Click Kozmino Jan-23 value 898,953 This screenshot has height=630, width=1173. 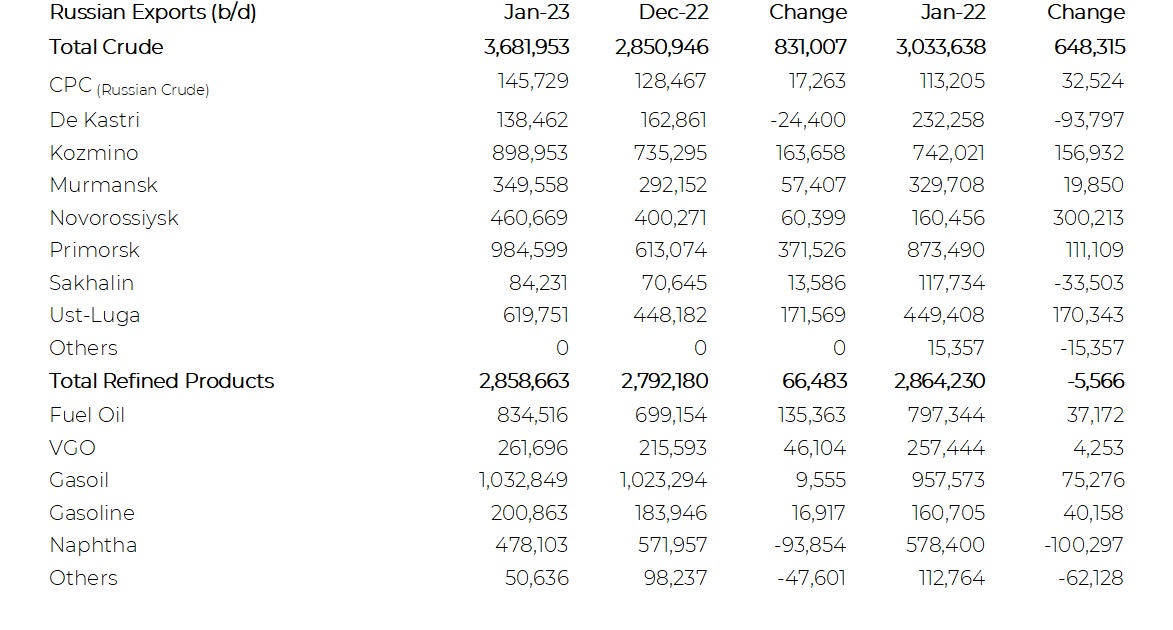530,153
